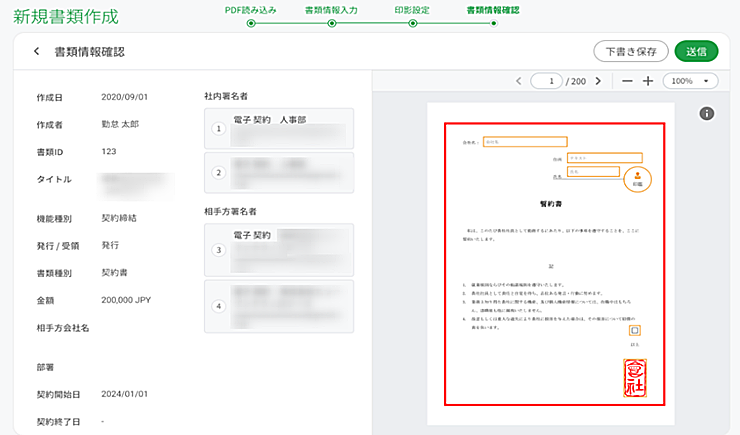Click the 200,000 JPY amount value

pos(126,300)
